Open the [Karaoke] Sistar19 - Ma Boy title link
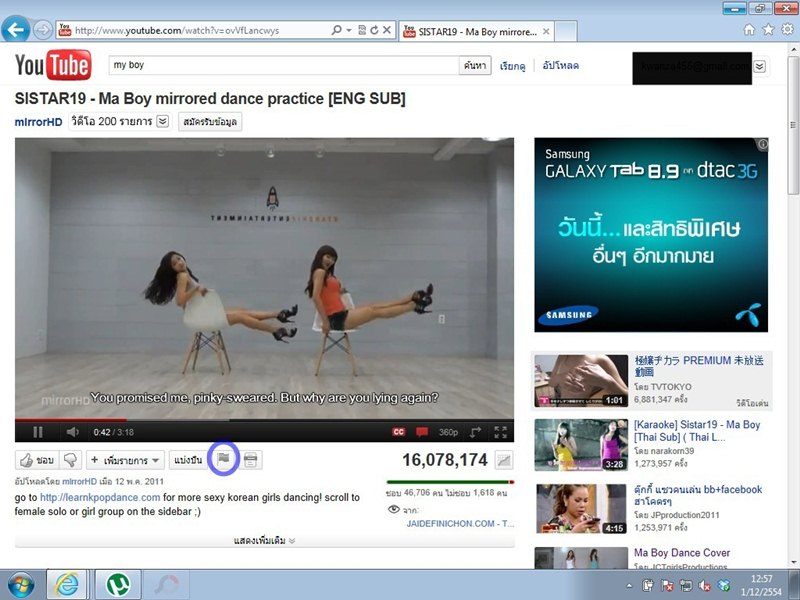800x600 pixels. tap(697, 431)
